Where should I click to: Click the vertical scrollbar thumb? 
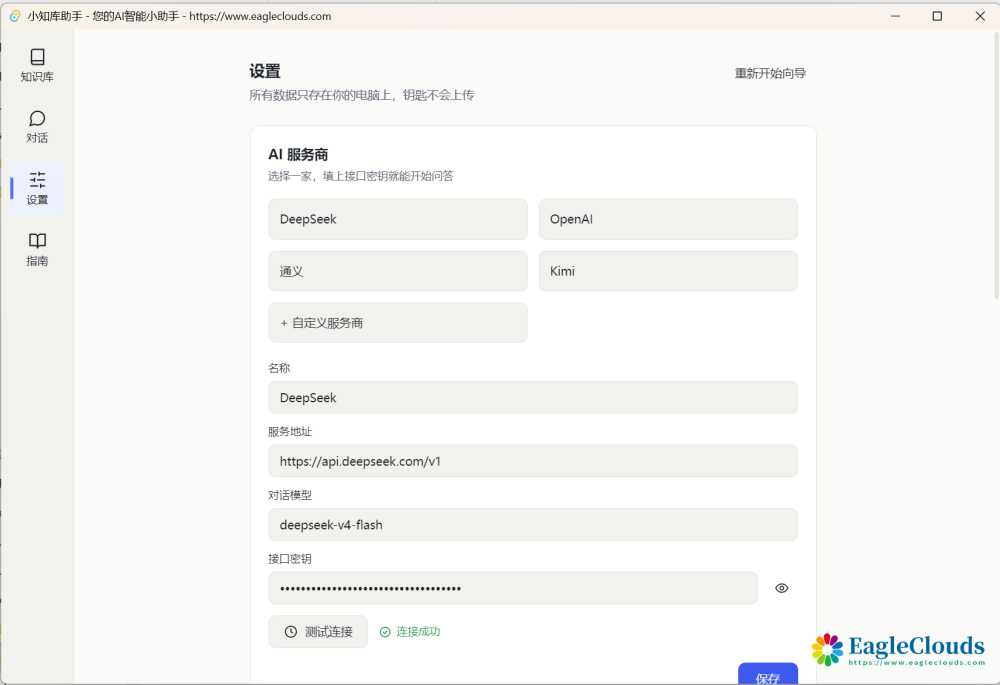[x=996, y=166]
